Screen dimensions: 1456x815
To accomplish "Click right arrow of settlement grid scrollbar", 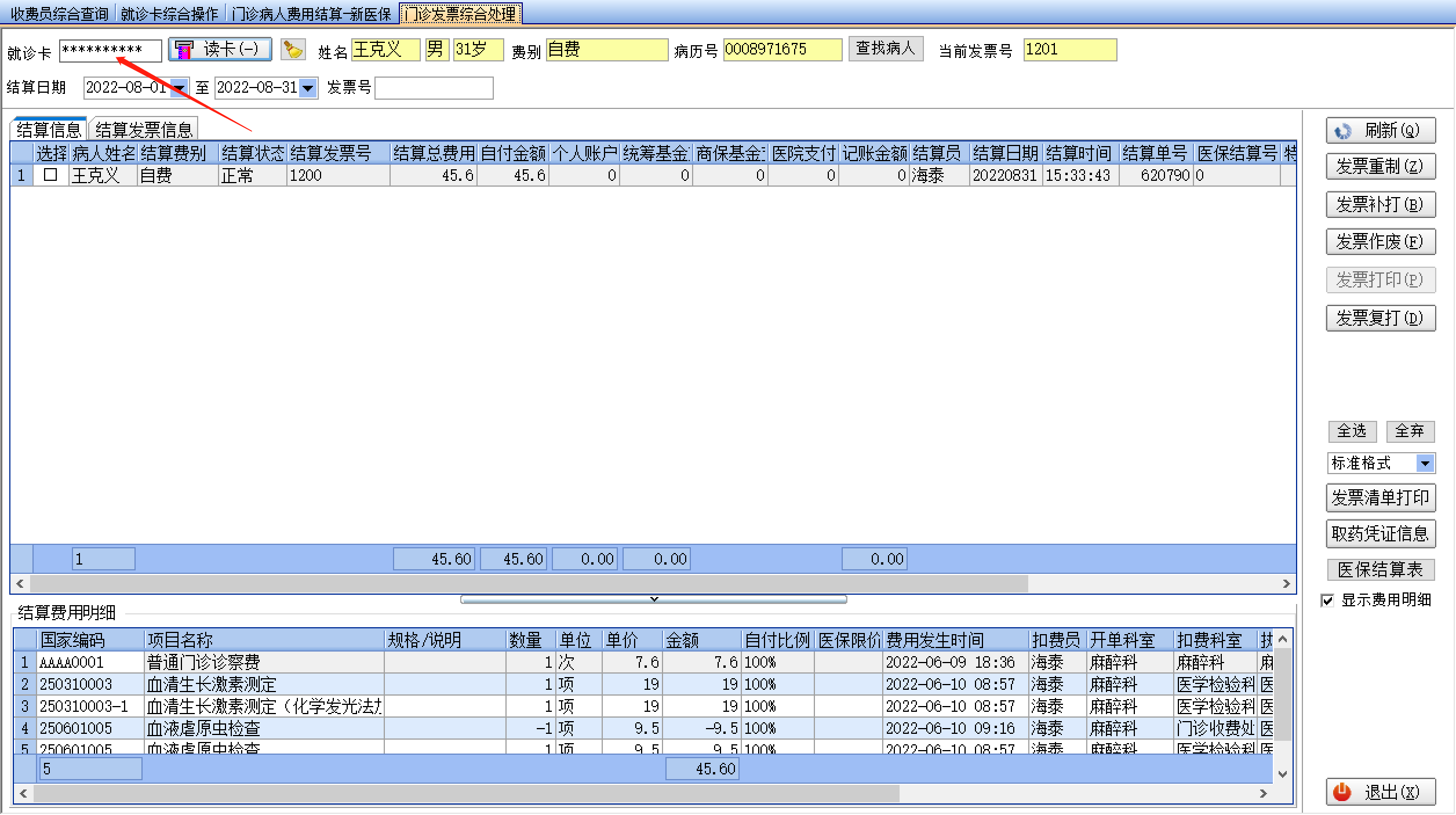I will (1286, 584).
